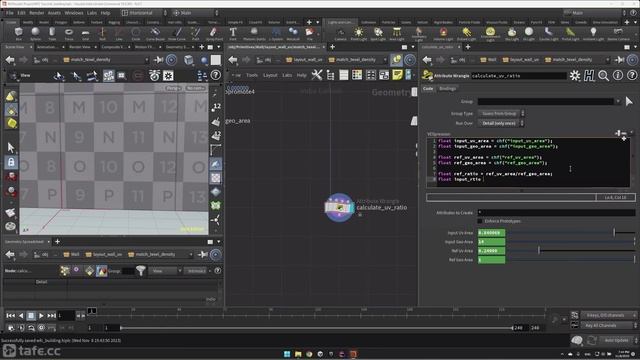Select the Draw Curve shelf tool
This screenshot has width=640, height=360.
[x=177, y=33]
